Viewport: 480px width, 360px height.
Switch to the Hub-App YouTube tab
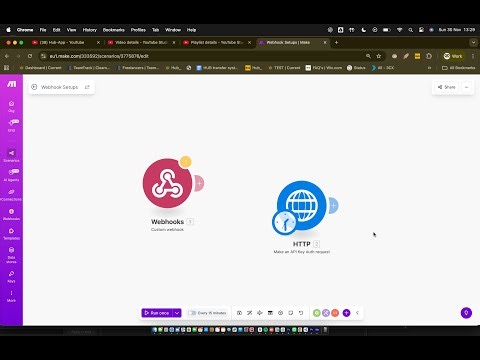point(66,43)
